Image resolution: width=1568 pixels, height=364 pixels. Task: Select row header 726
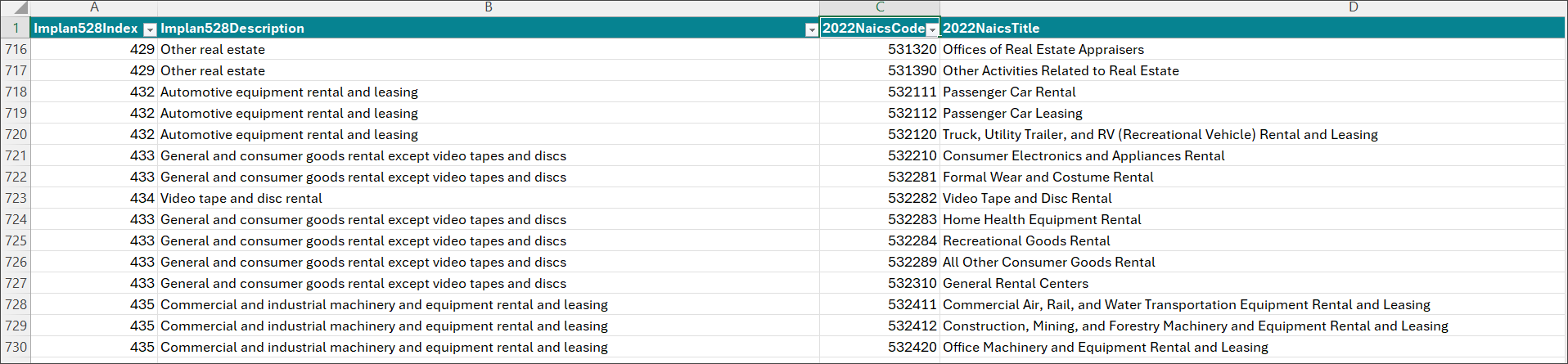16,262
